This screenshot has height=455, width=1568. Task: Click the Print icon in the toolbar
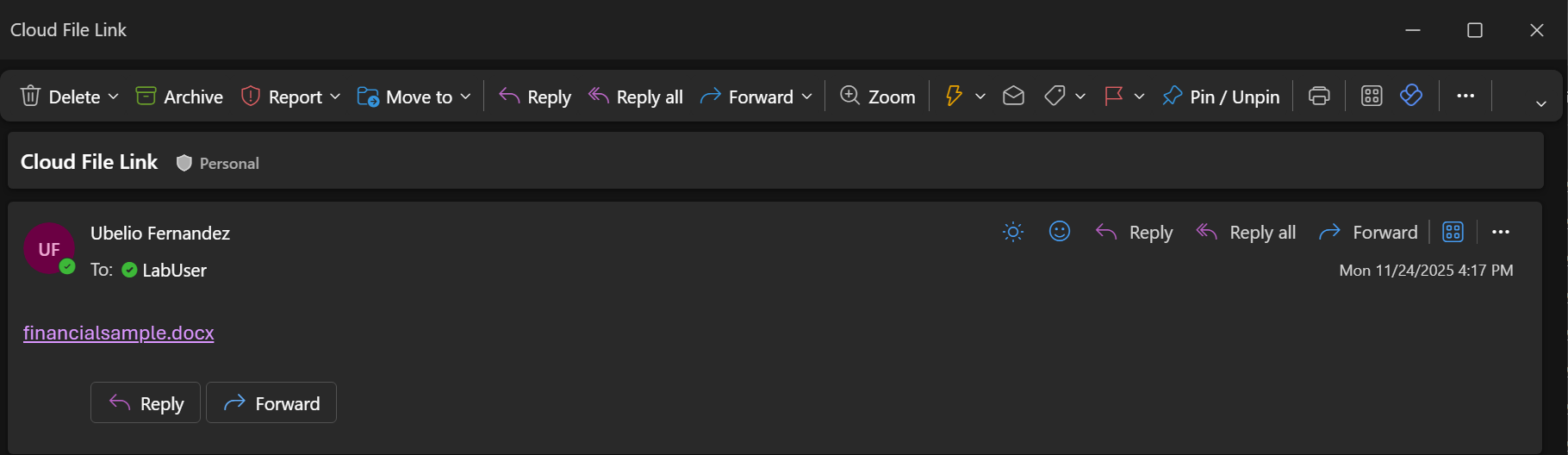1319,96
